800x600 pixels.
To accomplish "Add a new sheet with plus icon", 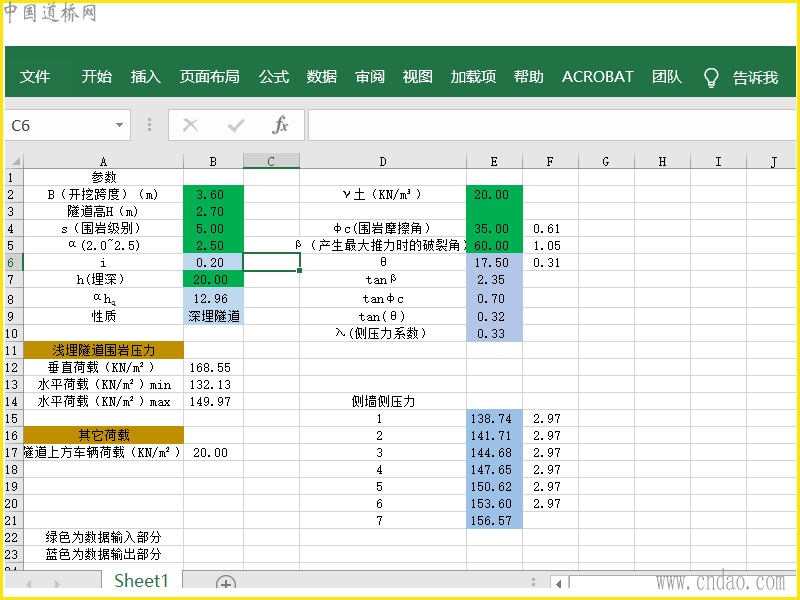I will [x=226, y=583].
